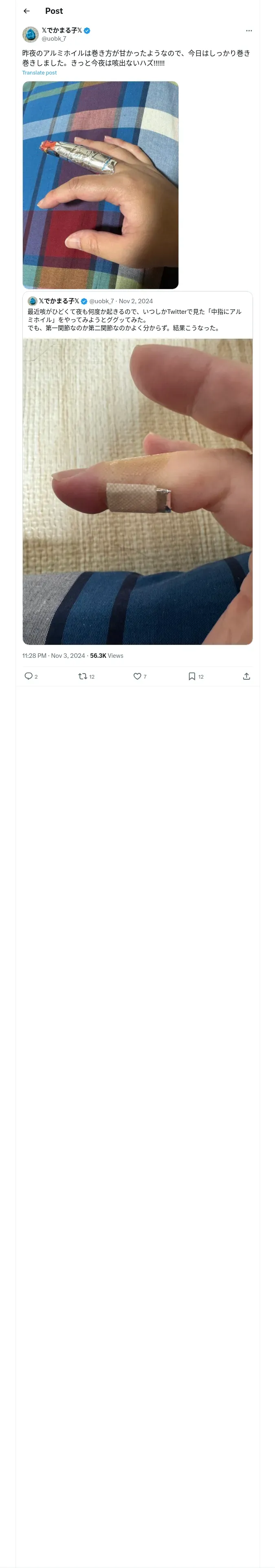275x1568 pixels.
Task: Click the share upload icon
Action: (x=246, y=676)
